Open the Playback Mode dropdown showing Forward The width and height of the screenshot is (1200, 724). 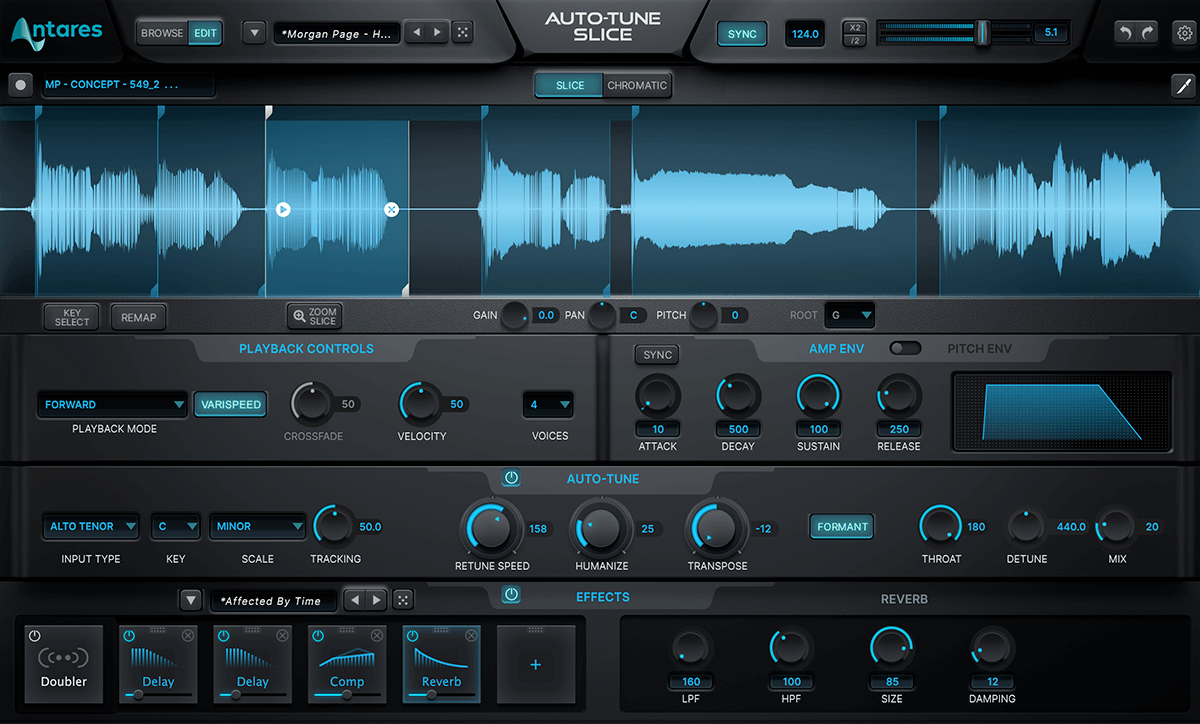click(x=111, y=404)
